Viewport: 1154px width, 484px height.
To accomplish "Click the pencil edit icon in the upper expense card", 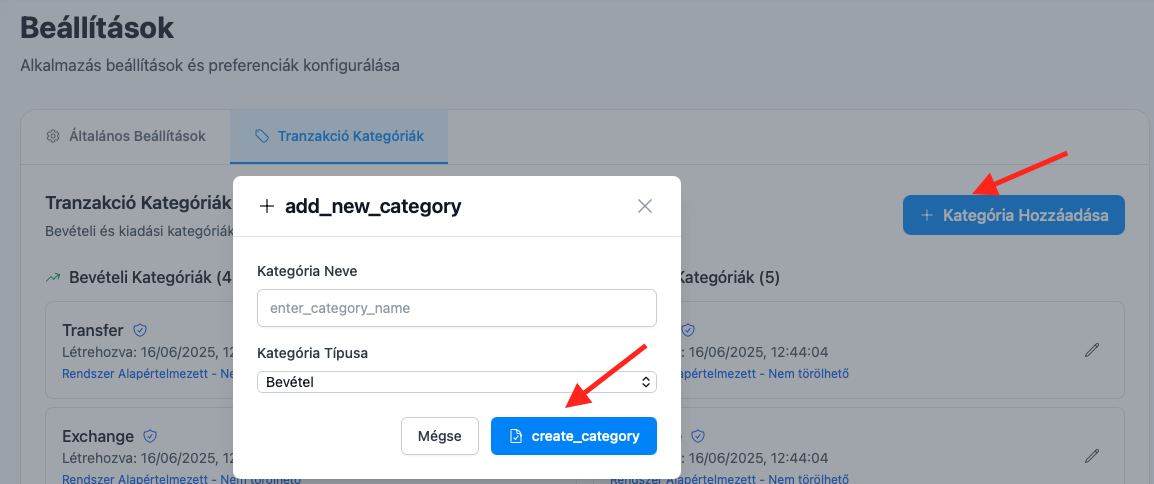I will coord(1092,350).
